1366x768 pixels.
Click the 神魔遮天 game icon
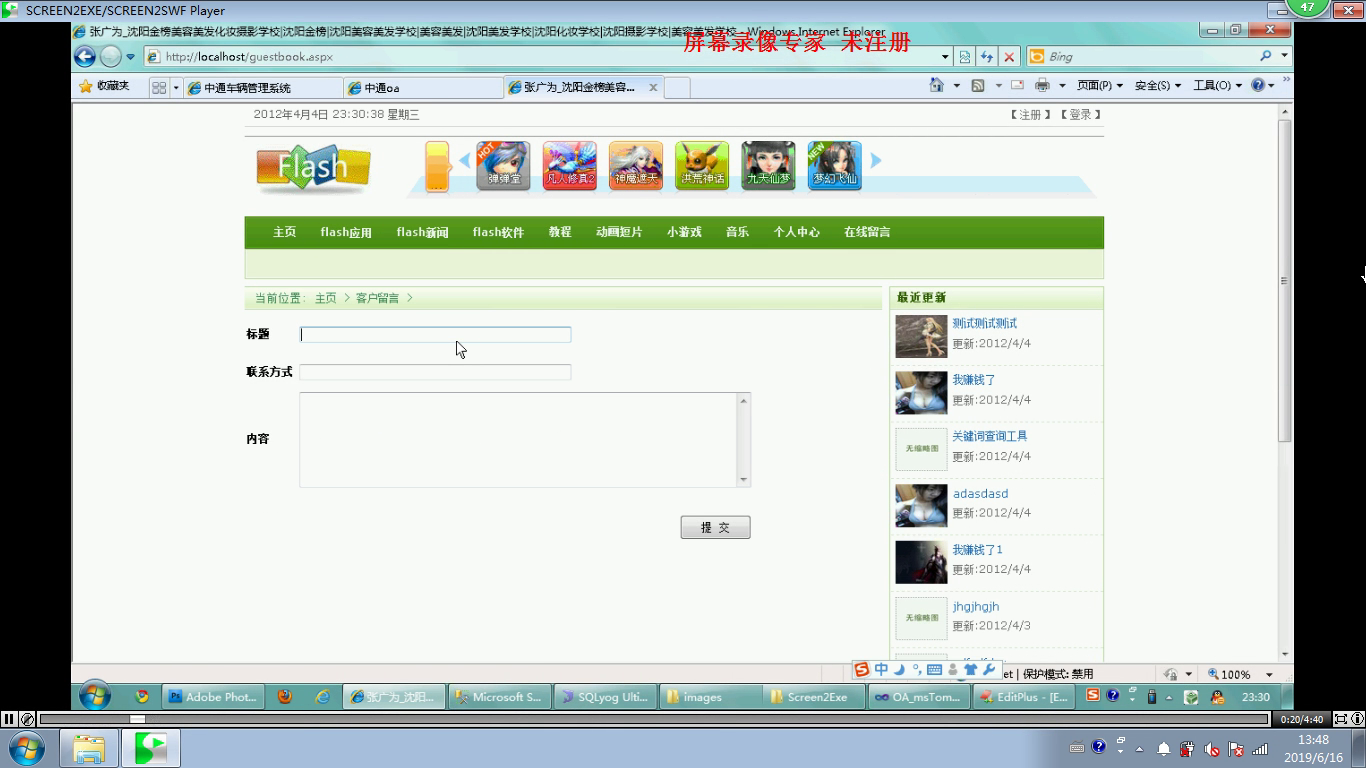(x=636, y=166)
